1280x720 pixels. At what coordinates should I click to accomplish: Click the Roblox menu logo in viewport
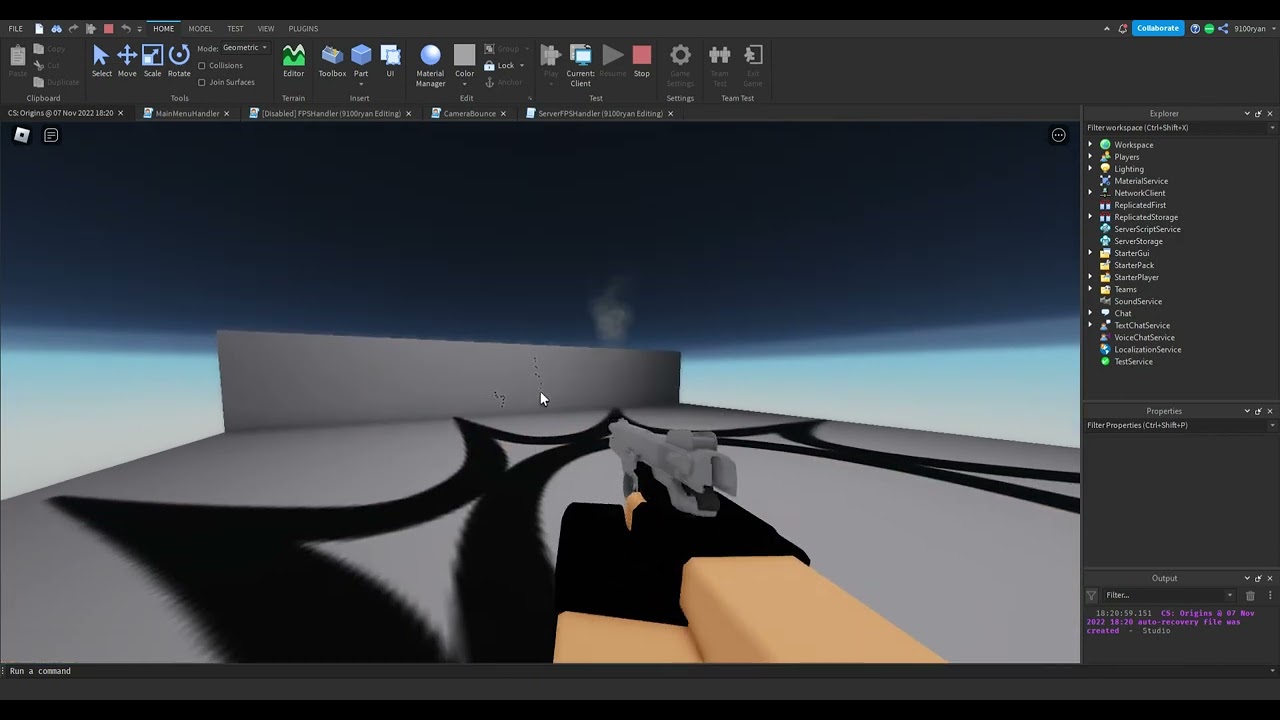coord(21,135)
